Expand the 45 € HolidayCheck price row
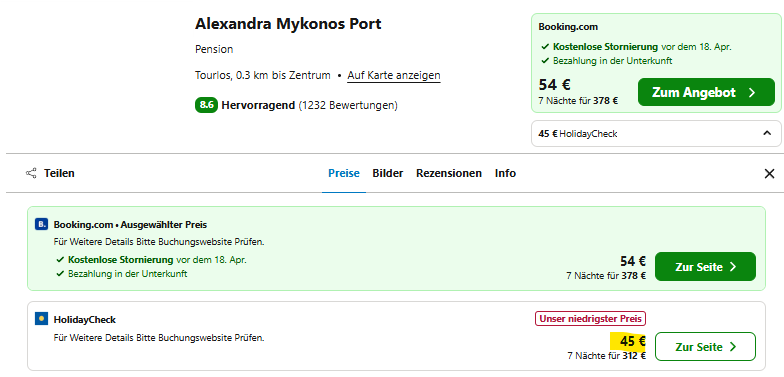This screenshot has height=377, width=784. (656, 134)
